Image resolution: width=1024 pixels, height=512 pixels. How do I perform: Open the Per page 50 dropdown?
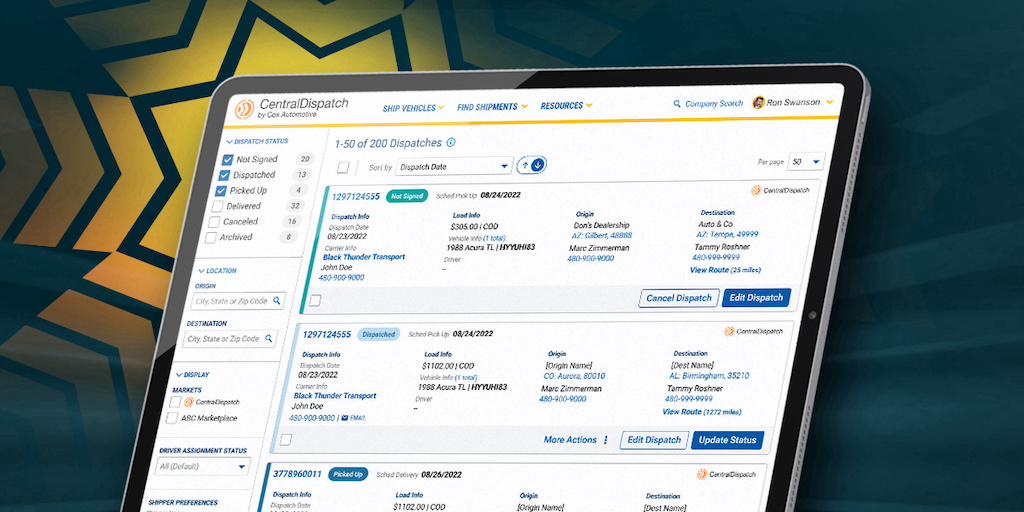point(805,162)
